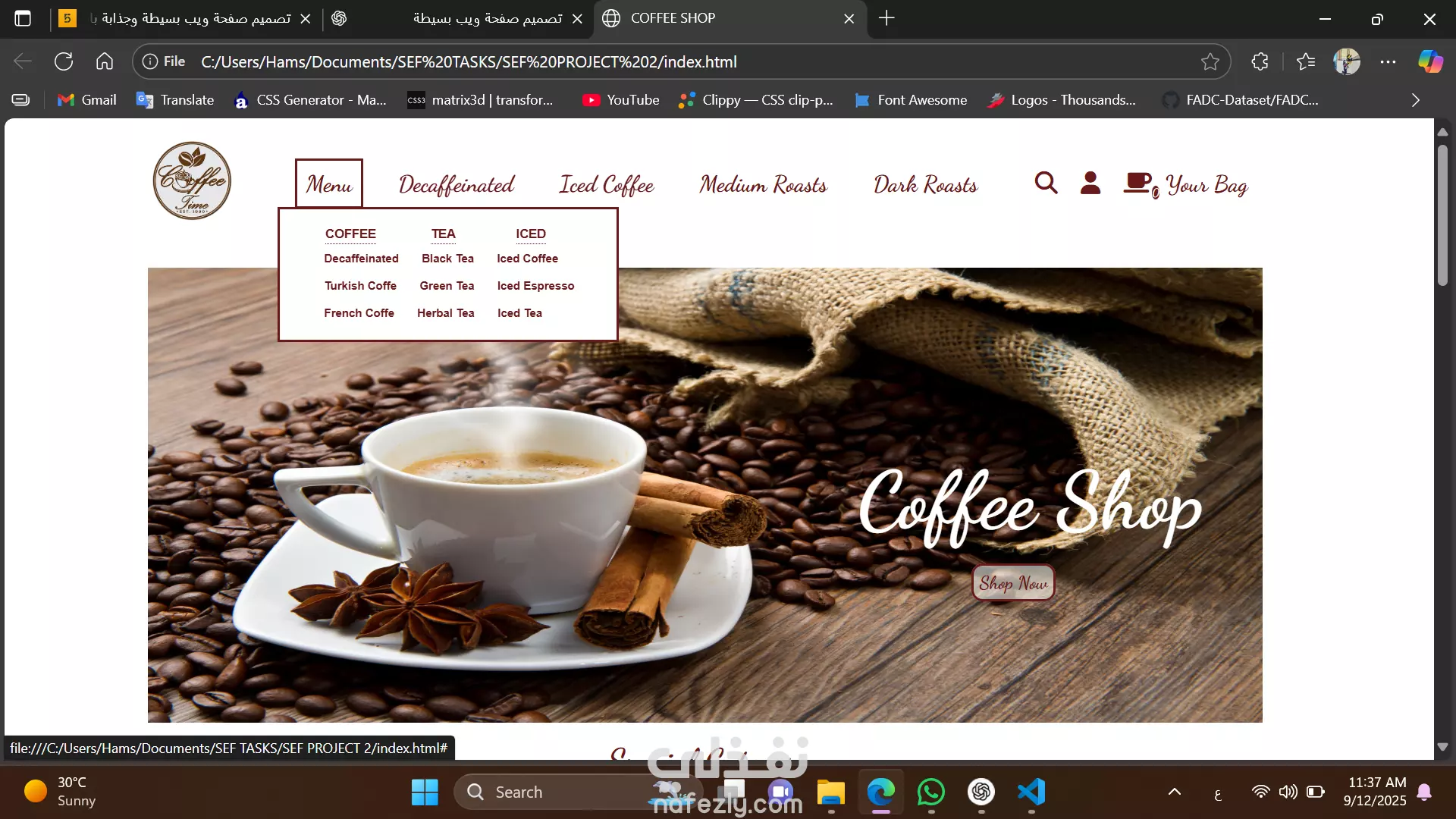Expand the bookmarks bar overflow chevron
This screenshot has width=1456, height=819.
tap(1415, 100)
